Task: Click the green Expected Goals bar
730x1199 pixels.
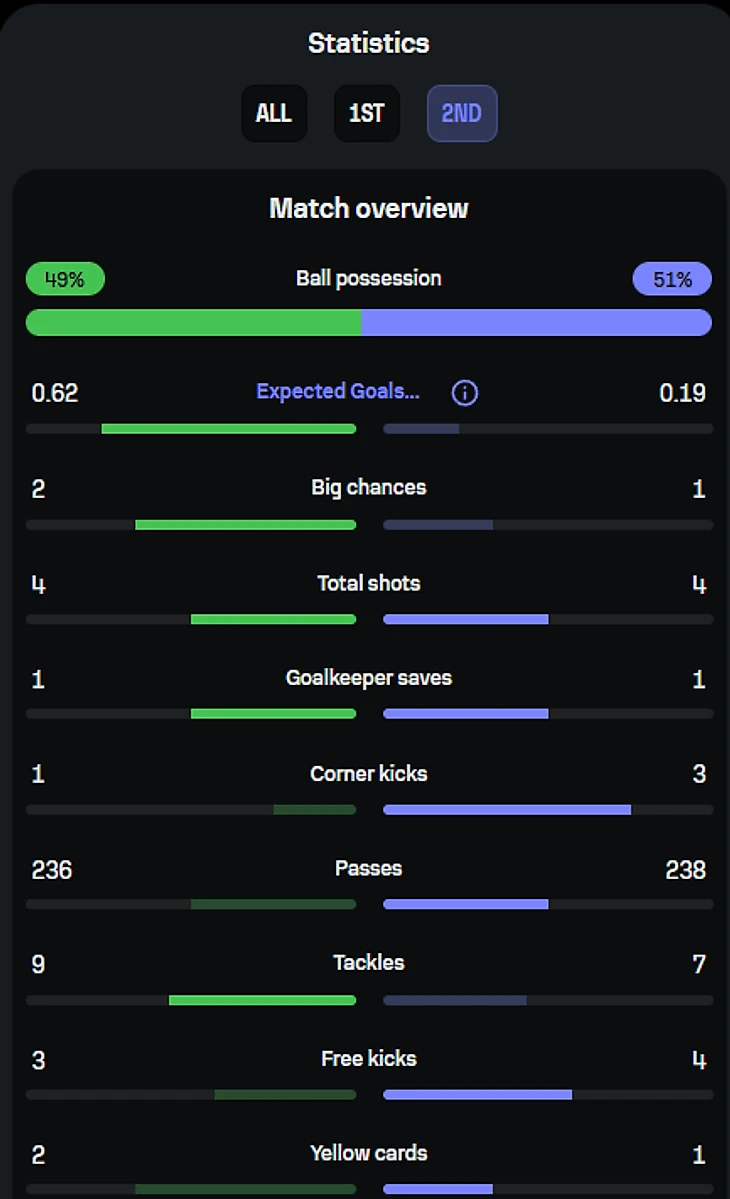Action: click(228, 429)
